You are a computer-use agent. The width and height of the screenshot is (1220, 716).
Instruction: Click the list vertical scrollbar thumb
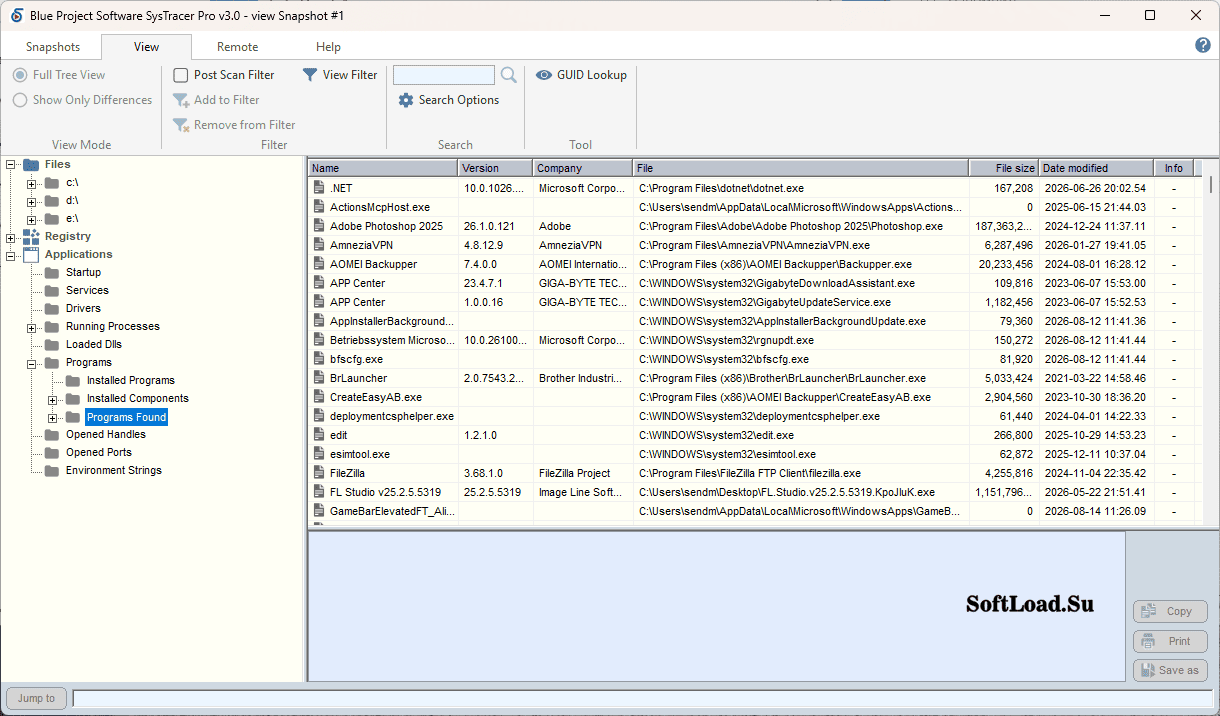(1211, 184)
